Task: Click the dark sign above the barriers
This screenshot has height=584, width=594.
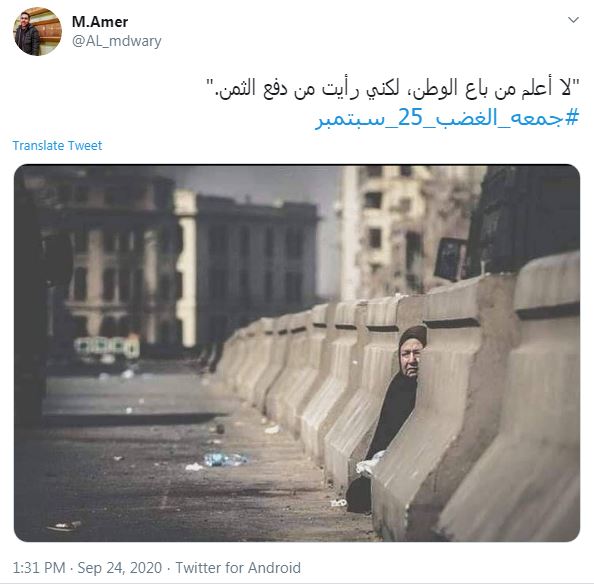Action: 450,259
